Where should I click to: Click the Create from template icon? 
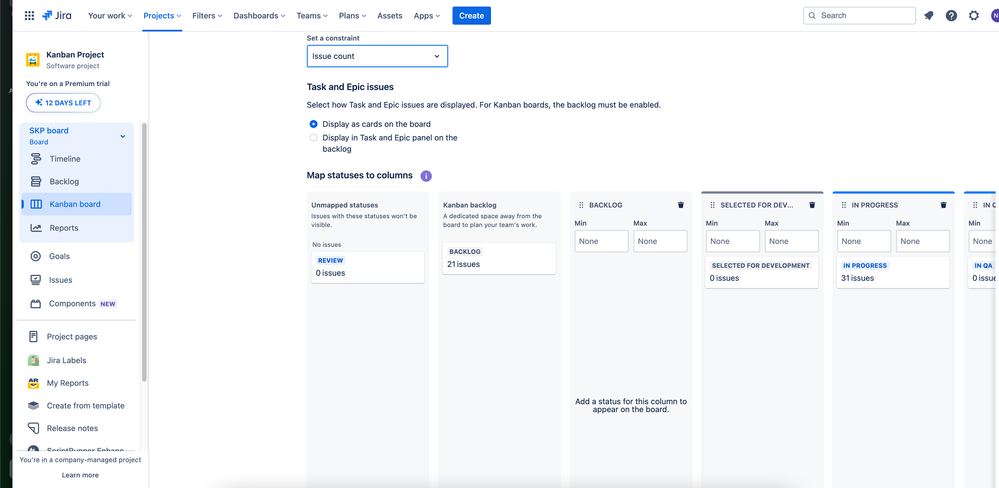(x=34, y=405)
